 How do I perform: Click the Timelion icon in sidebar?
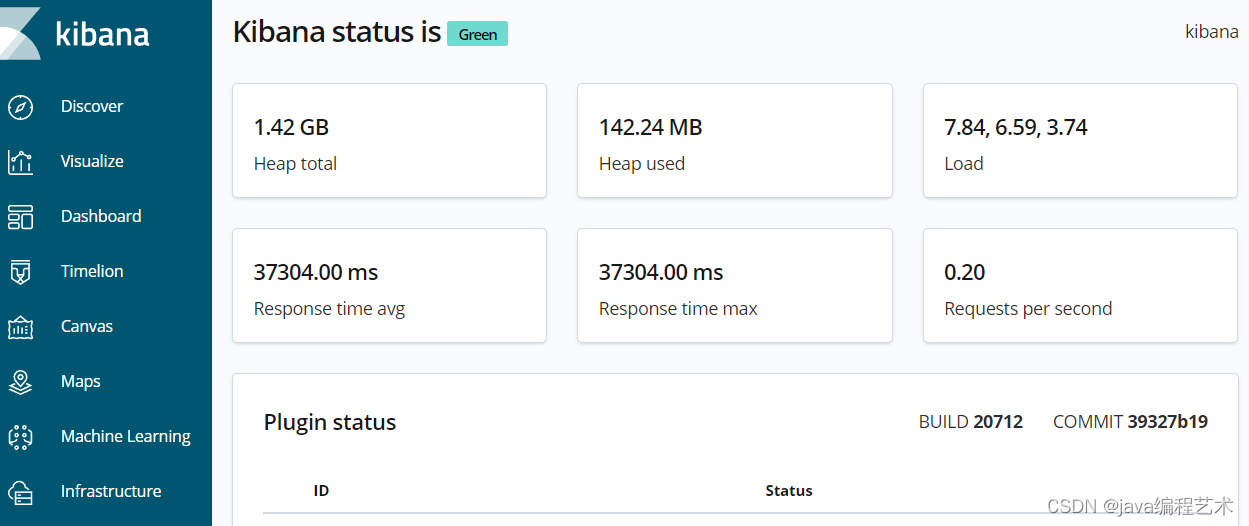(x=20, y=272)
